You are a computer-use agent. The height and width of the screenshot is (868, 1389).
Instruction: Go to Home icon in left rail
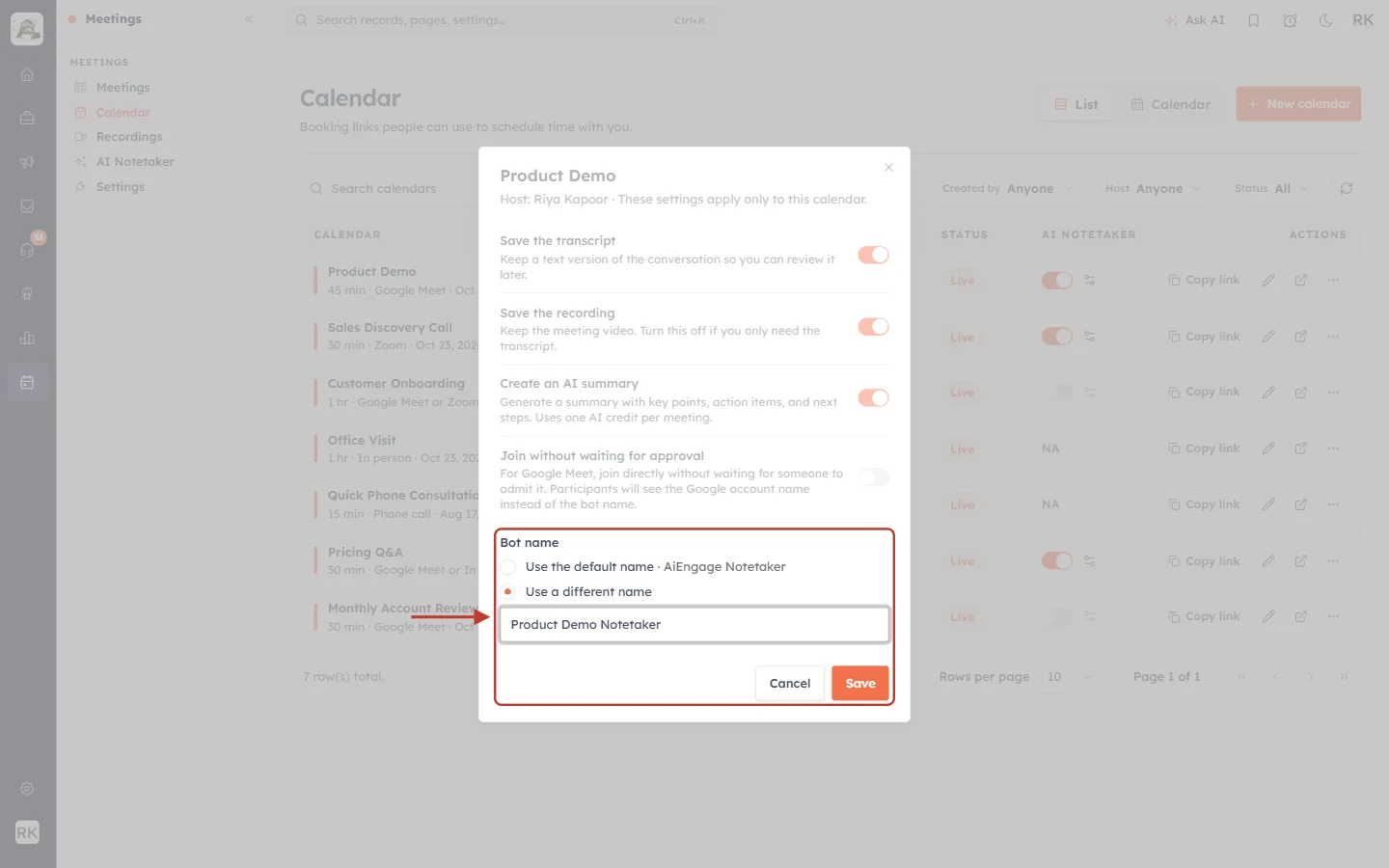coord(27,74)
